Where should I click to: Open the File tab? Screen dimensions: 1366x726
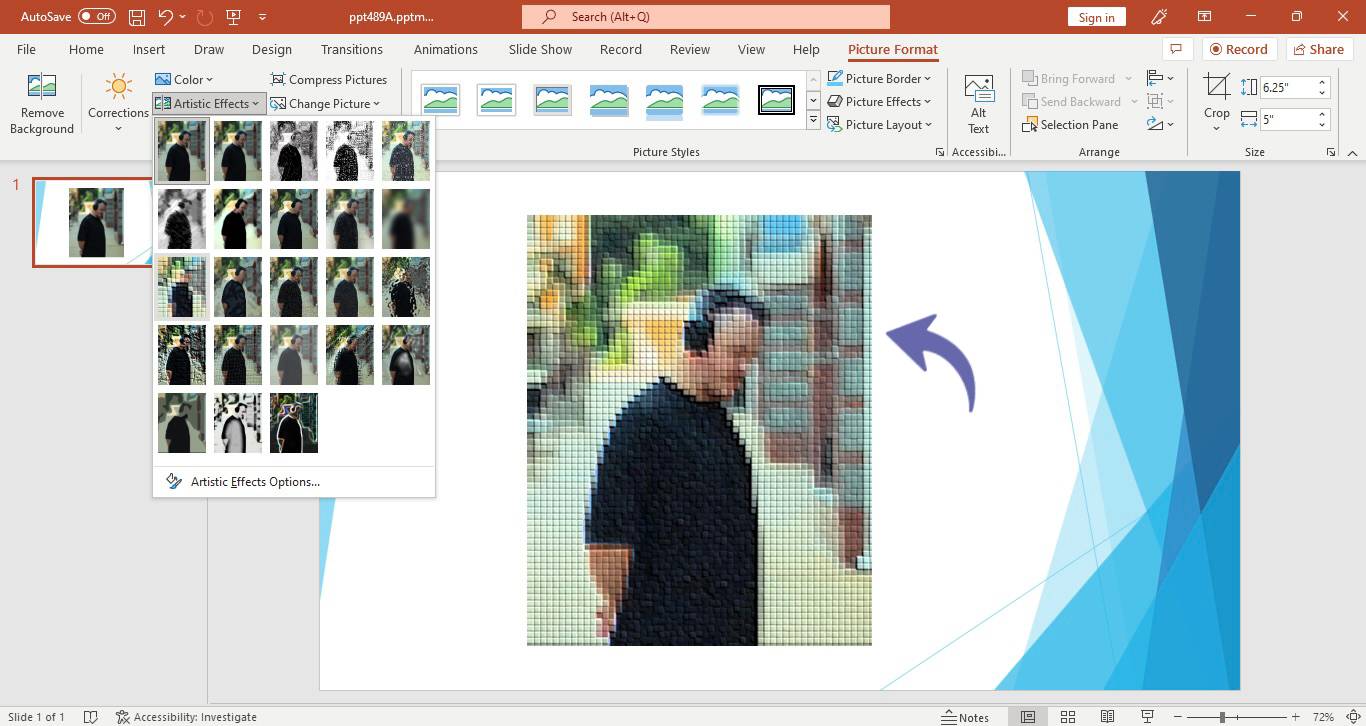point(26,49)
